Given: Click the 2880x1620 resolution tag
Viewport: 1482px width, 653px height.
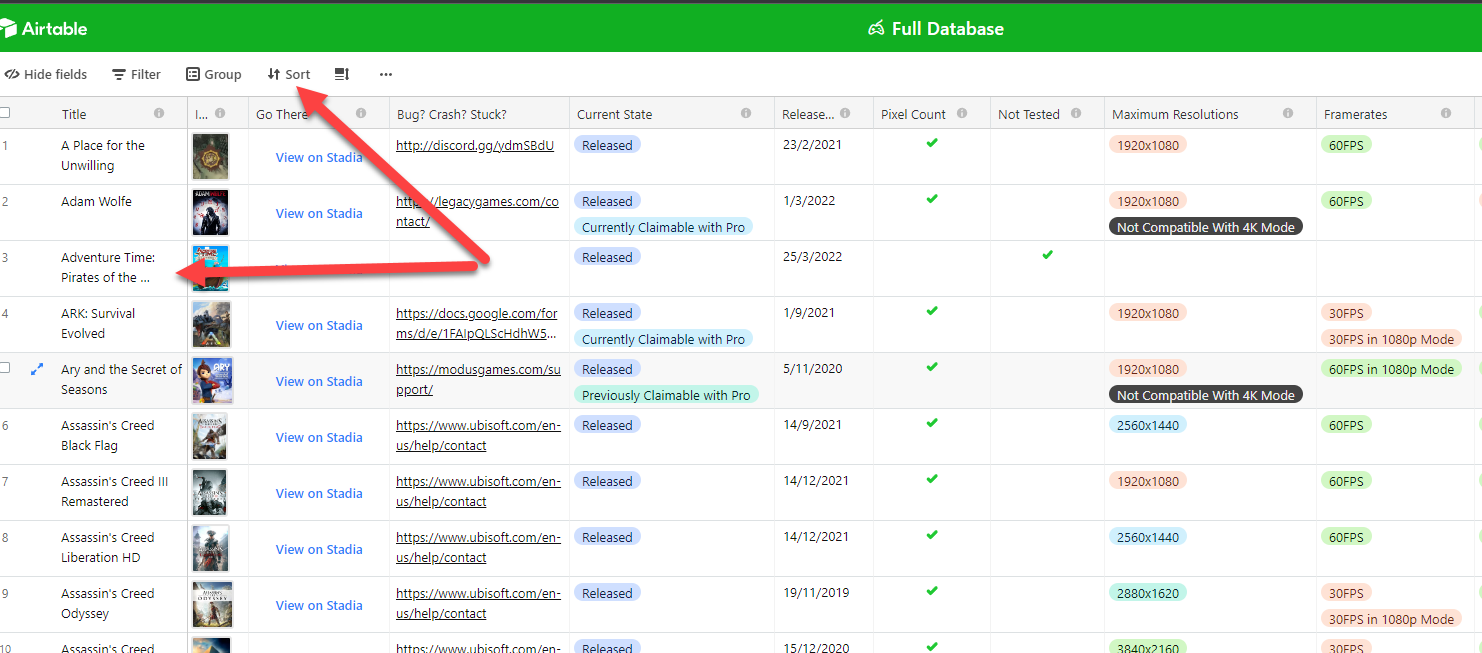Looking at the screenshot, I should click(x=1148, y=593).
